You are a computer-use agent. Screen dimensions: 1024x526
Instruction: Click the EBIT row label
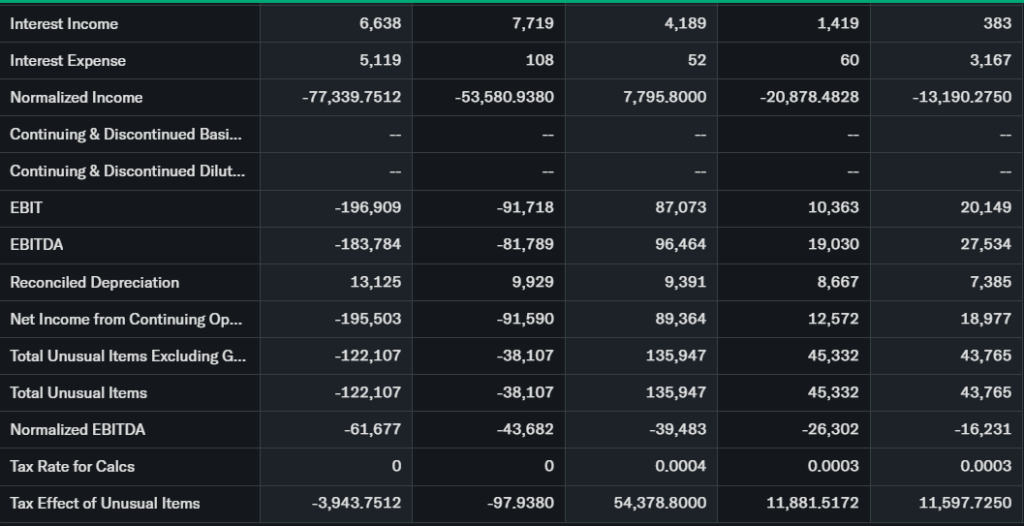tap(26, 208)
